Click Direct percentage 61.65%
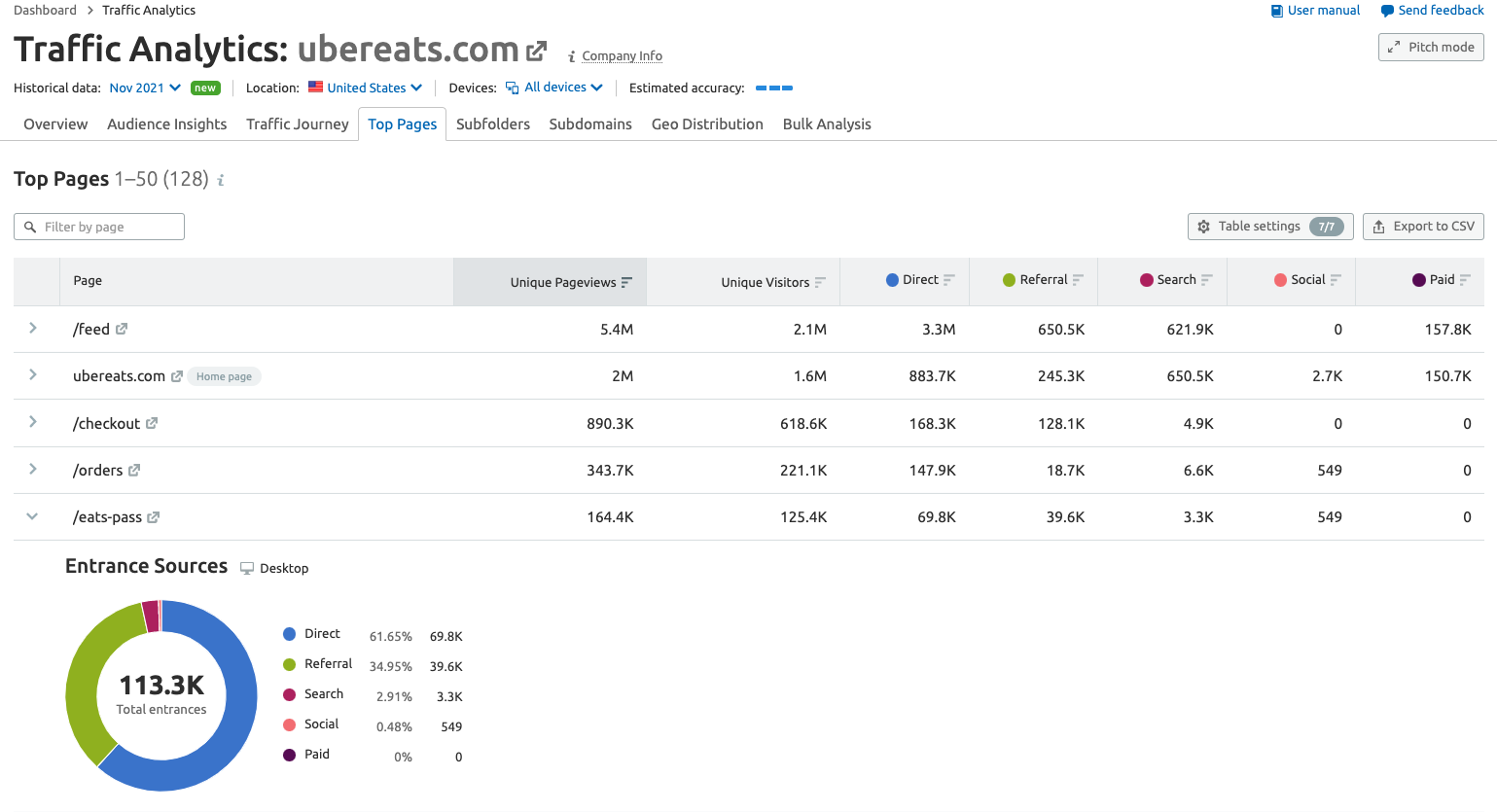This screenshot has height=812, width=1497. tap(391, 637)
